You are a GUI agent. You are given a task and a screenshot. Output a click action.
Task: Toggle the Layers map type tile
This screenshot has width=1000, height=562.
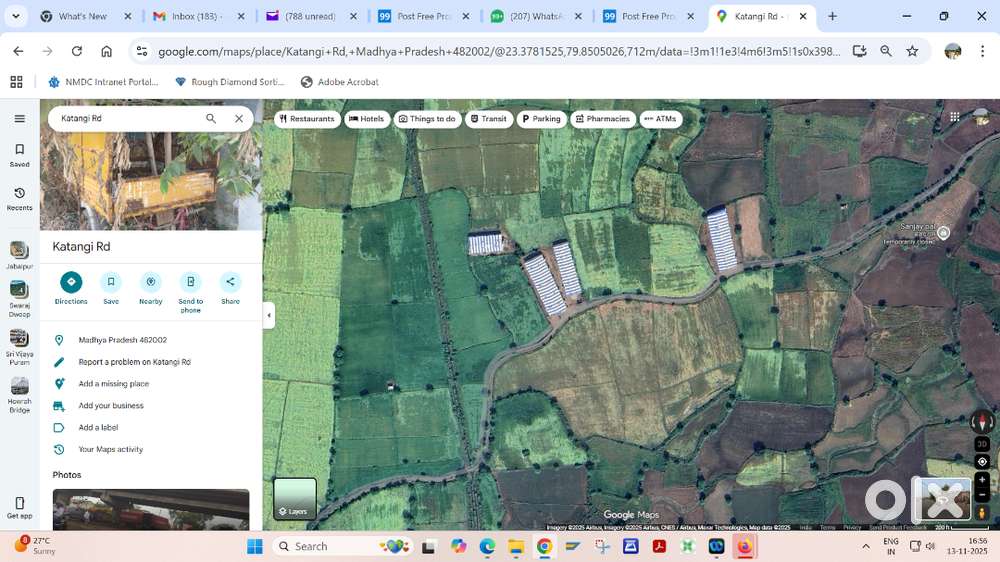click(x=295, y=498)
